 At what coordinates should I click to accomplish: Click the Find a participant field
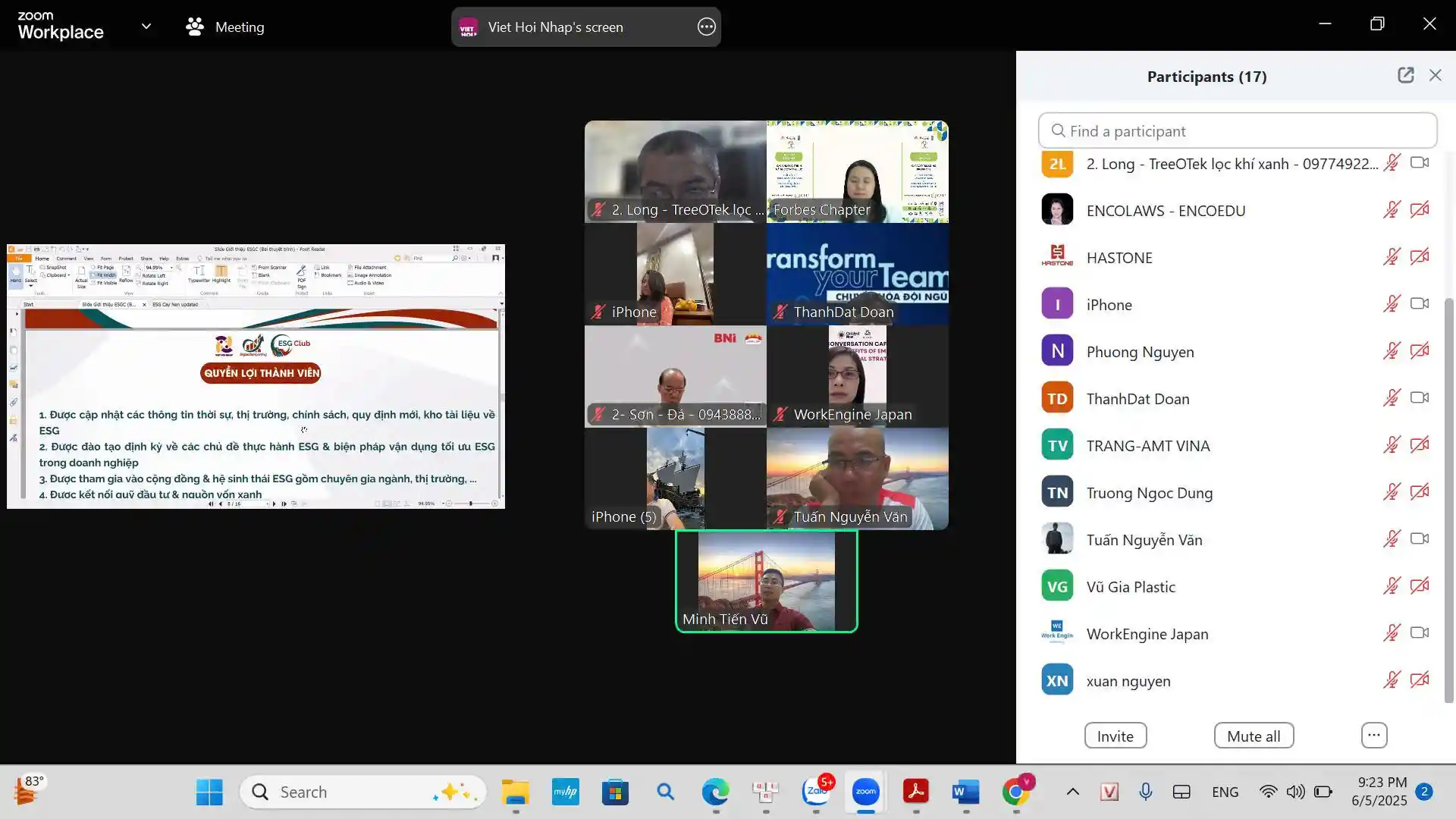tap(1238, 131)
